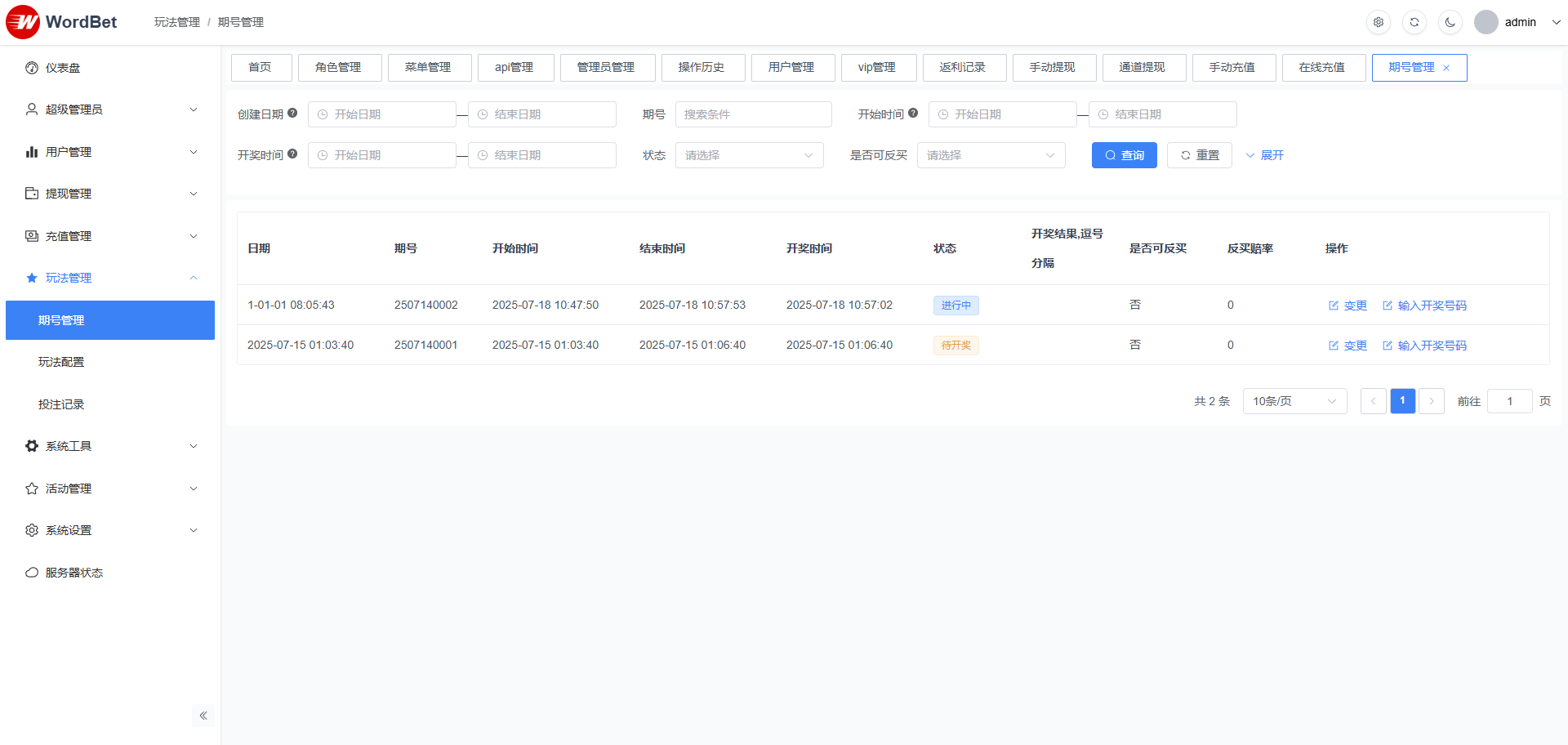This screenshot has height=745, width=1568.
Task: Expand the 超级管理员 sidebar menu
Action: pos(110,109)
